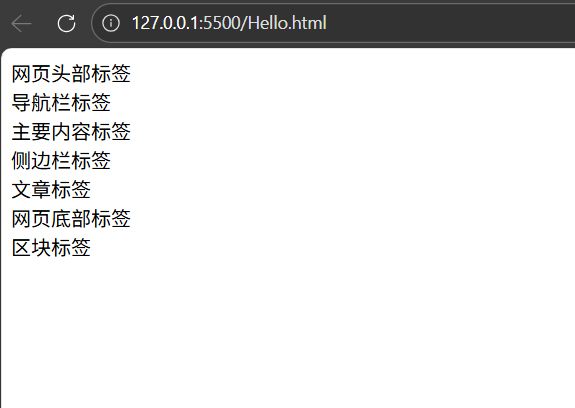Click the 导航栏标签 nav text

(61, 102)
